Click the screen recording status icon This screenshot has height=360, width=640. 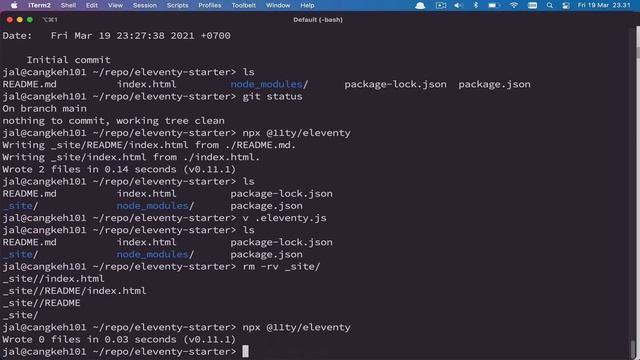(x=441, y=5)
